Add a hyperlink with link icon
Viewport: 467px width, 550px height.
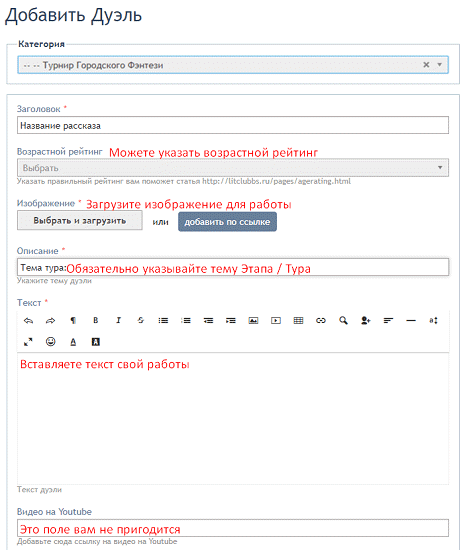pyautogui.click(x=321, y=320)
